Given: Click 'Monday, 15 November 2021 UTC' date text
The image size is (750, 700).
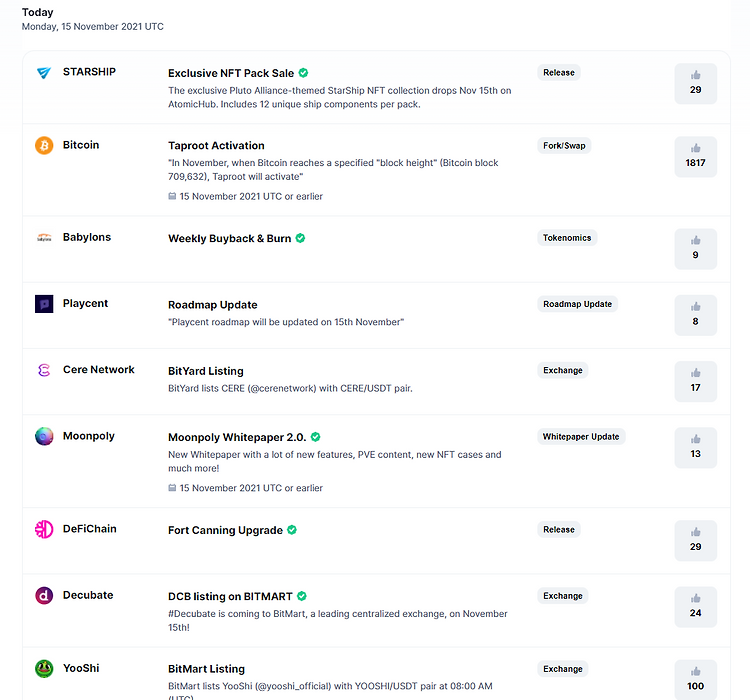Looking at the screenshot, I should coord(92,27).
